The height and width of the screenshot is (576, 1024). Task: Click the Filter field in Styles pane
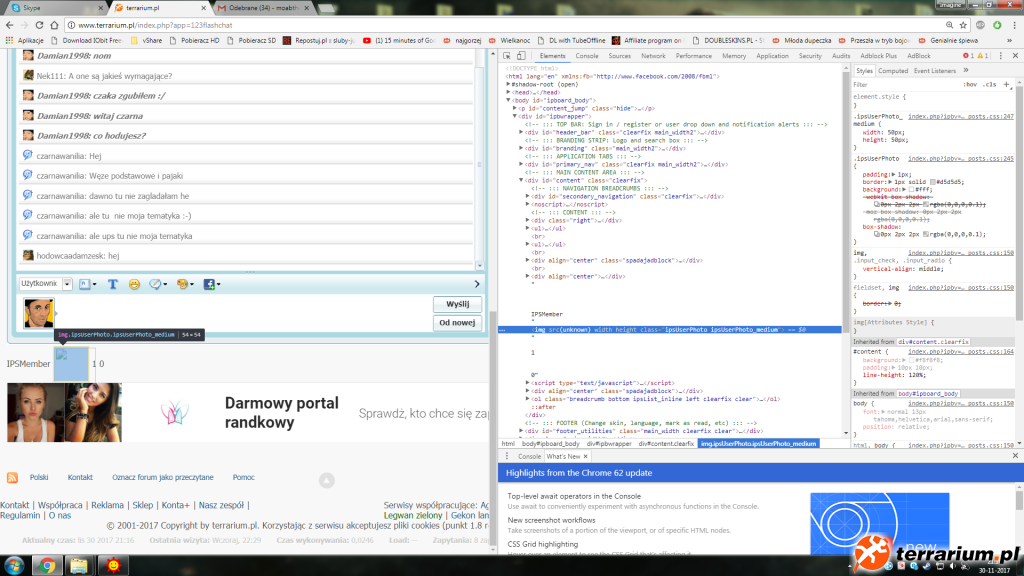[x=904, y=84]
